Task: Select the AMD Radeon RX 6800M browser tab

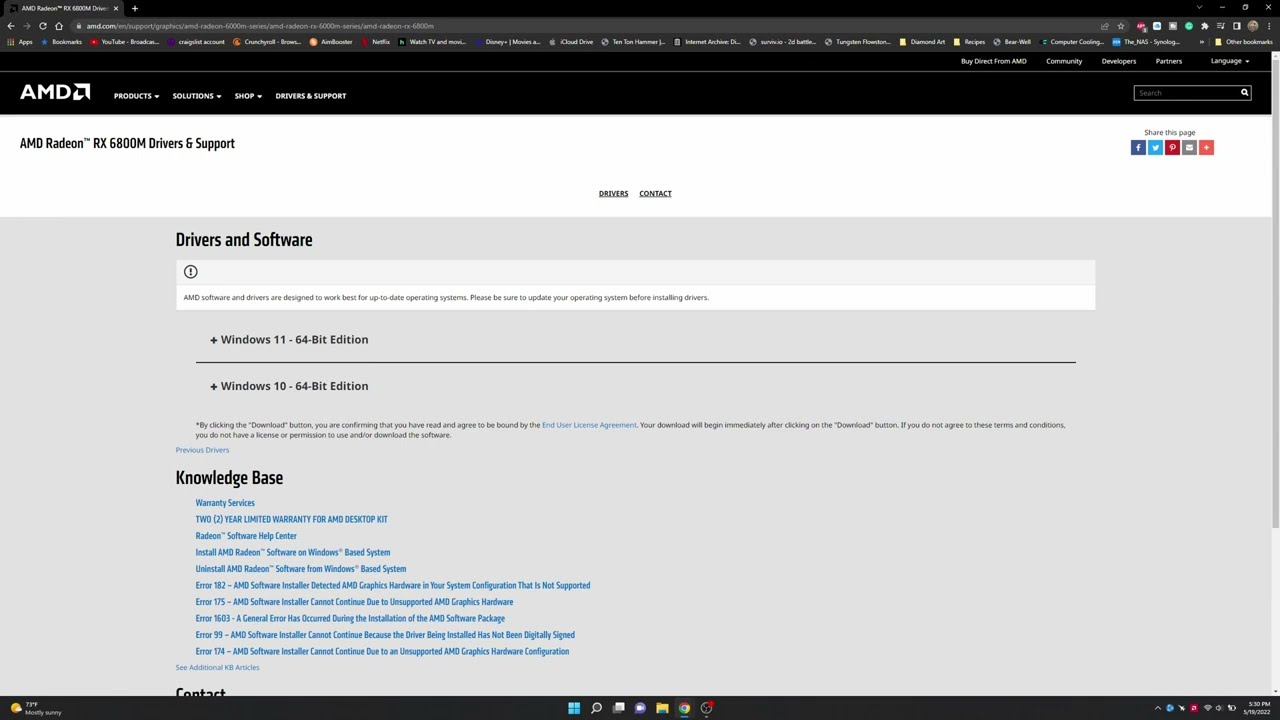Action: point(62,8)
